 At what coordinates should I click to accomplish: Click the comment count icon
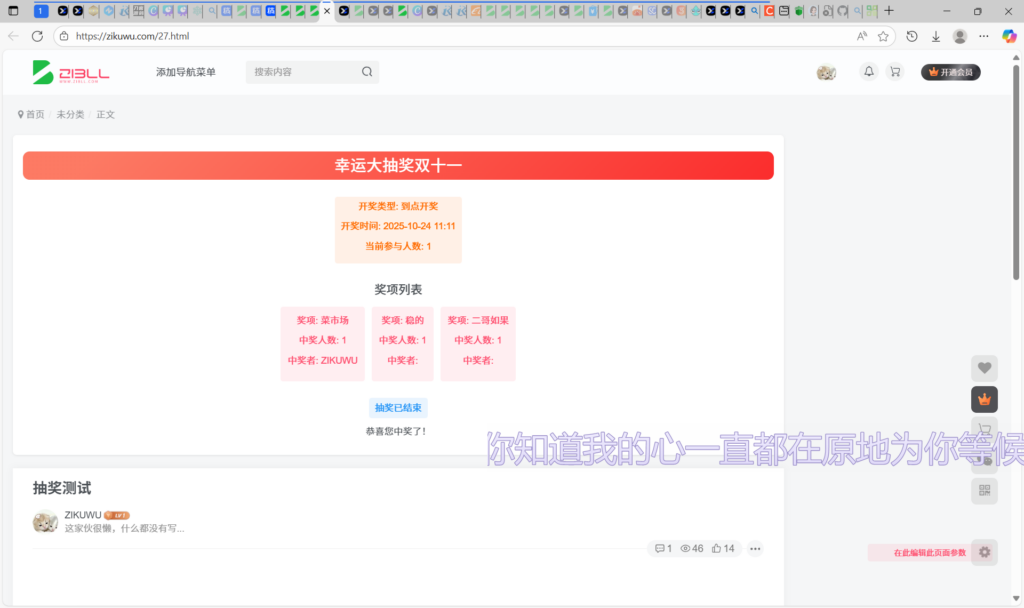point(660,548)
